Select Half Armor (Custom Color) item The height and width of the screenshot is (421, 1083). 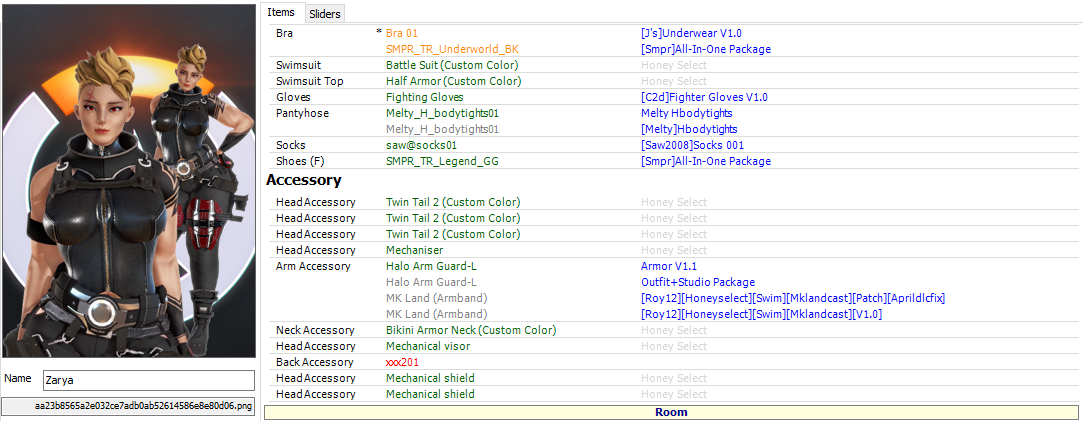[x=453, y=81]
